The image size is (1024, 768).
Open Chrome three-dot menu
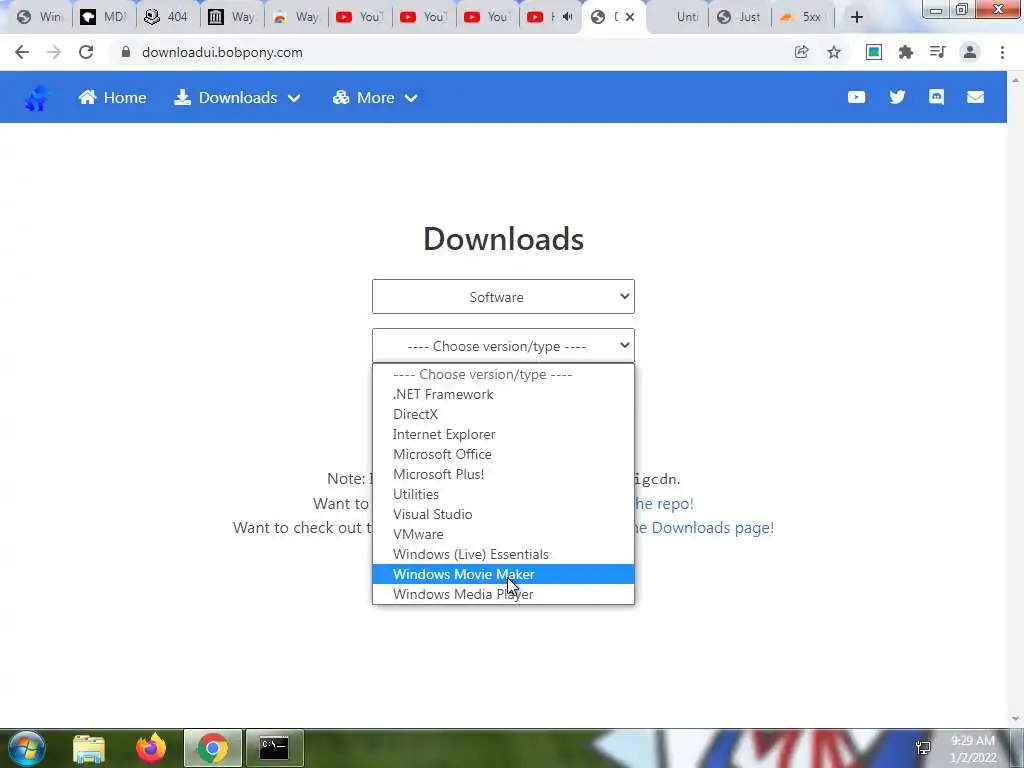[x=1002, y=52]
